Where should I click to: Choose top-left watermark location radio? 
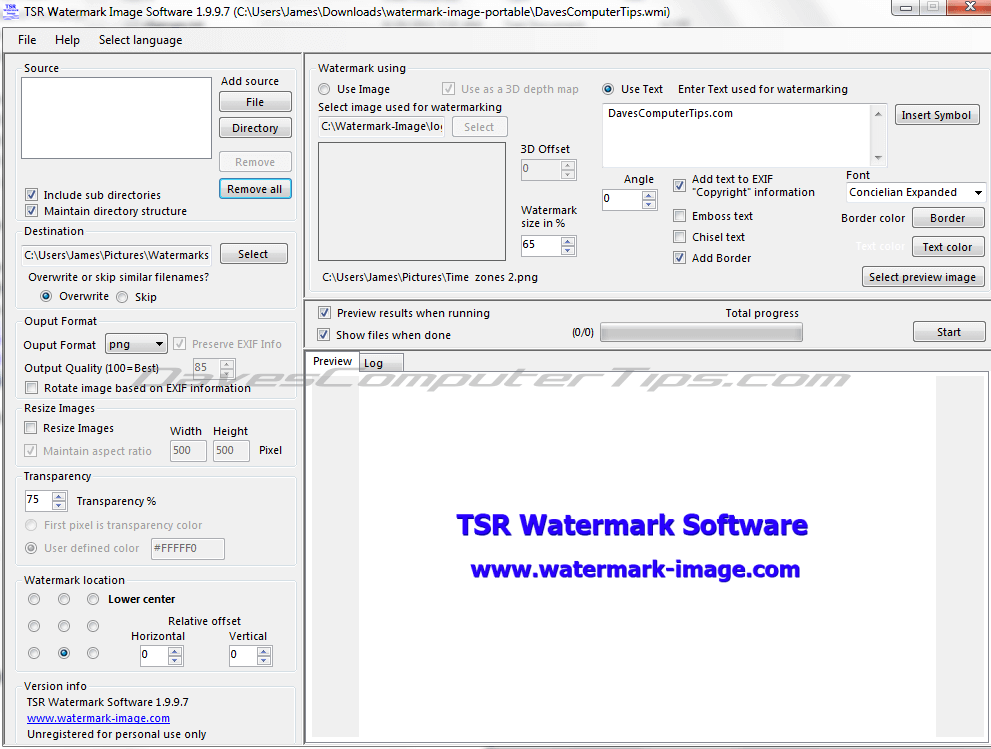pos(34,599)
